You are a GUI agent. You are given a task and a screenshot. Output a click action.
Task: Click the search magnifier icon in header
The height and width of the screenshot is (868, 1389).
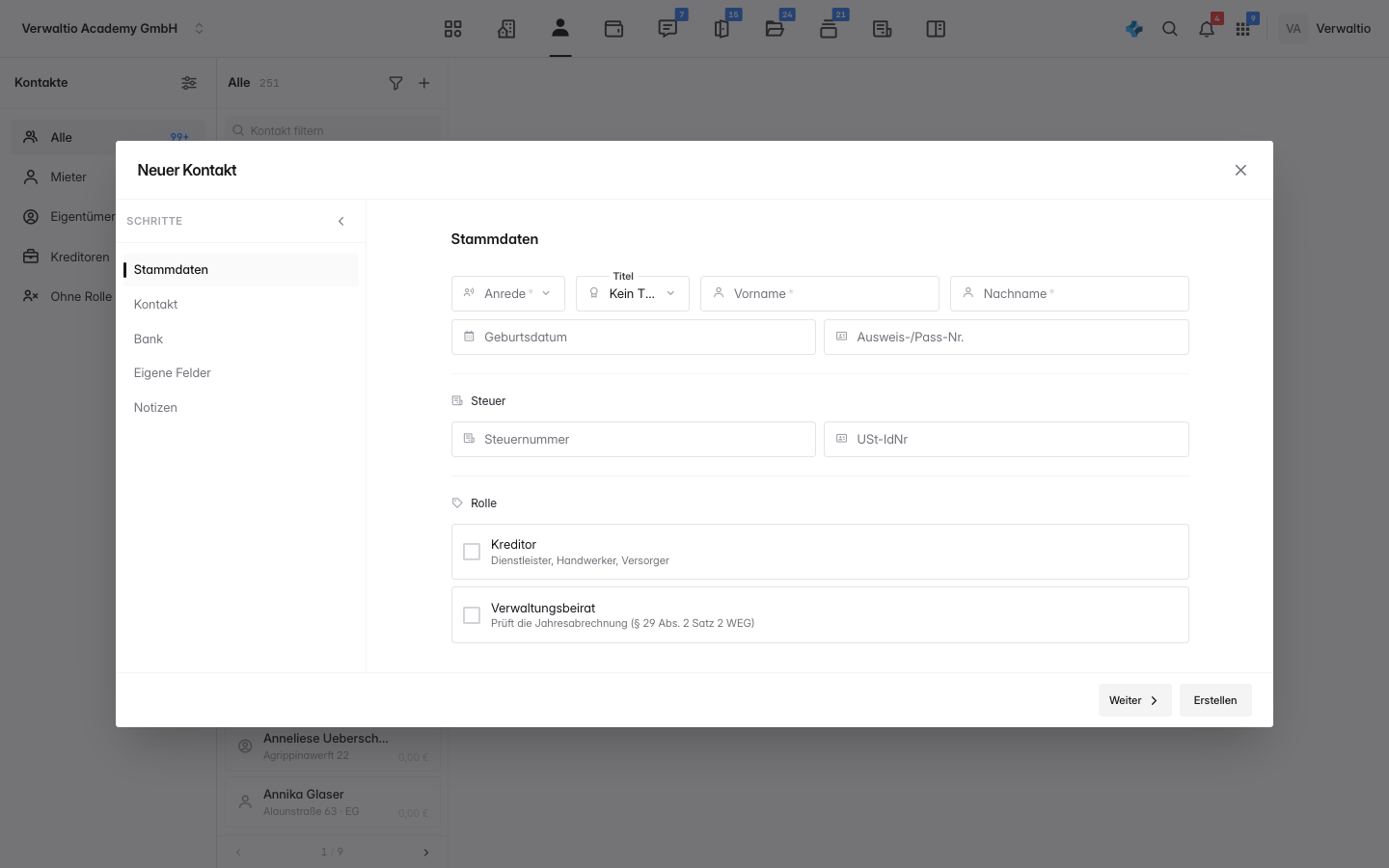tap(1170, 29)
